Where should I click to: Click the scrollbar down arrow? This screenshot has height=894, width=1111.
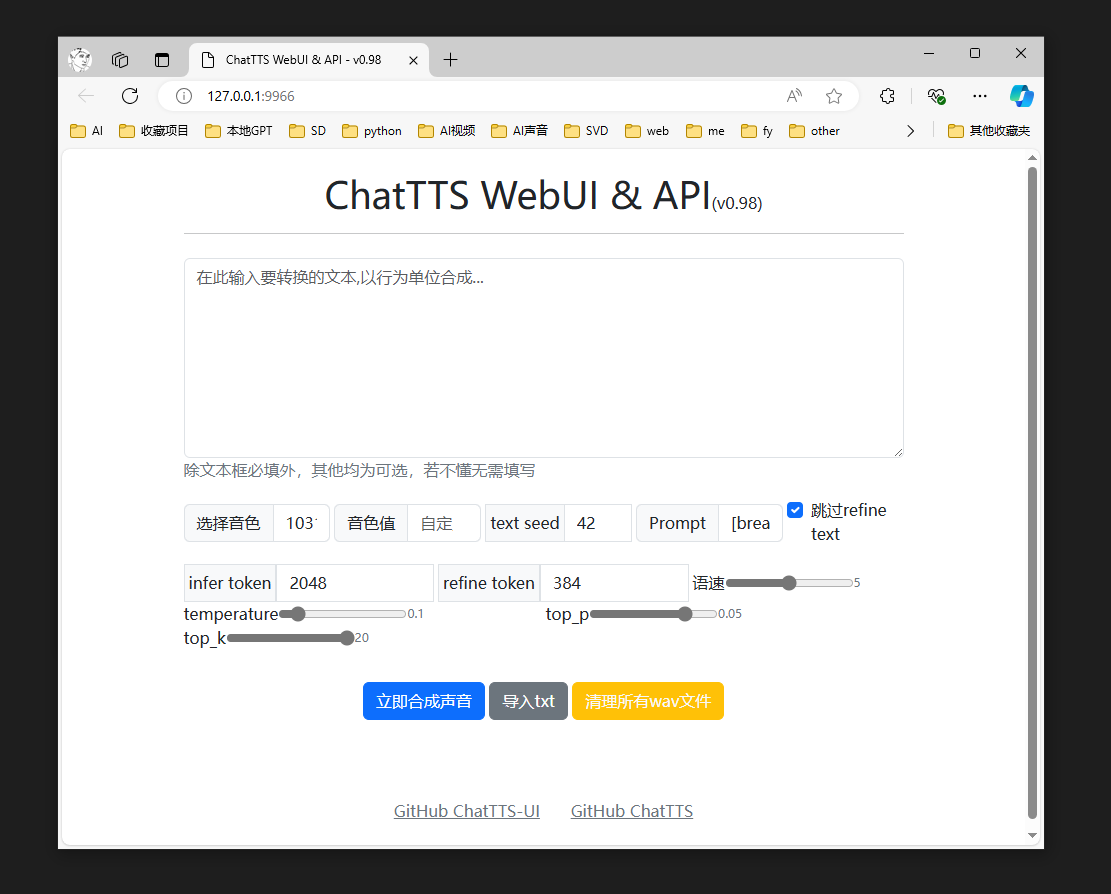(x=1032, y=835)
